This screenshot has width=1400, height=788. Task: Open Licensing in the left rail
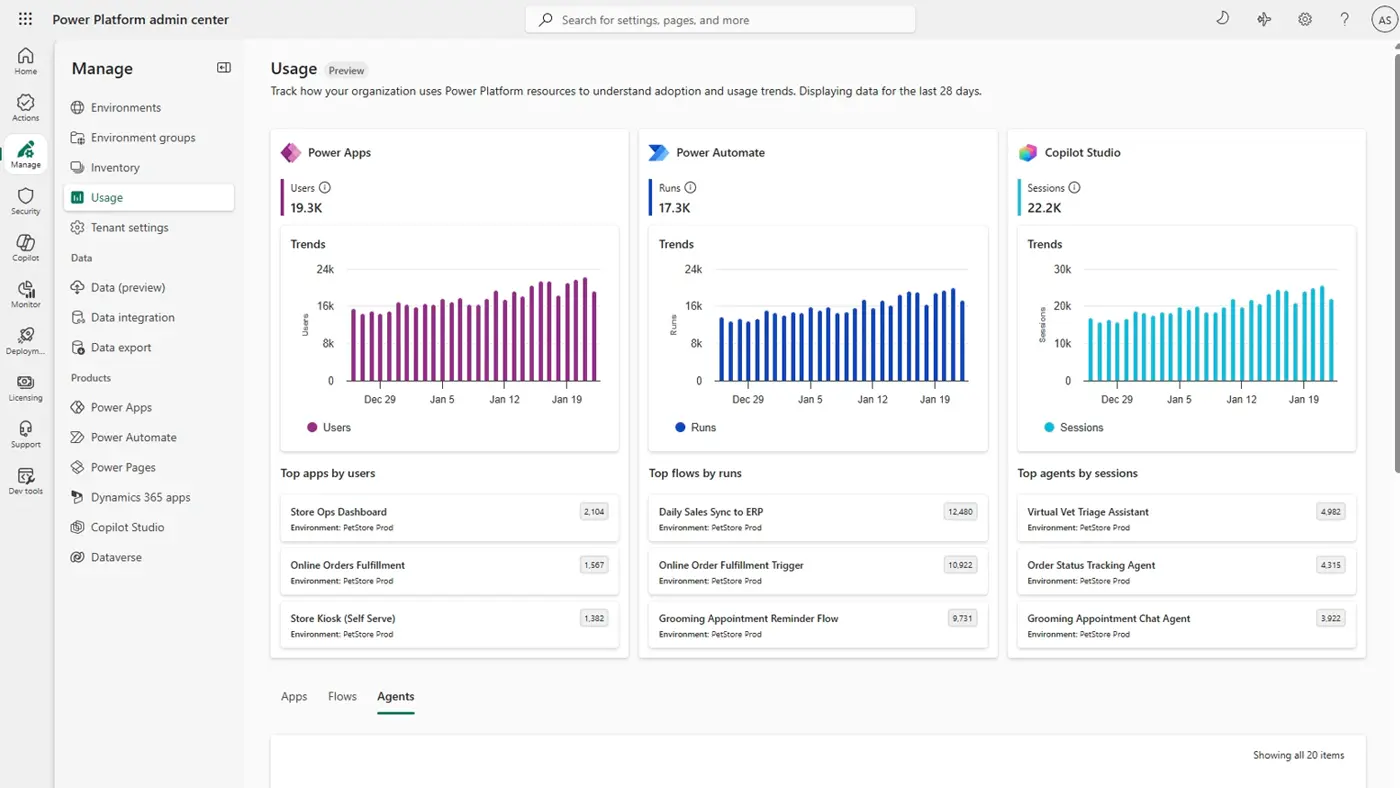26,388
